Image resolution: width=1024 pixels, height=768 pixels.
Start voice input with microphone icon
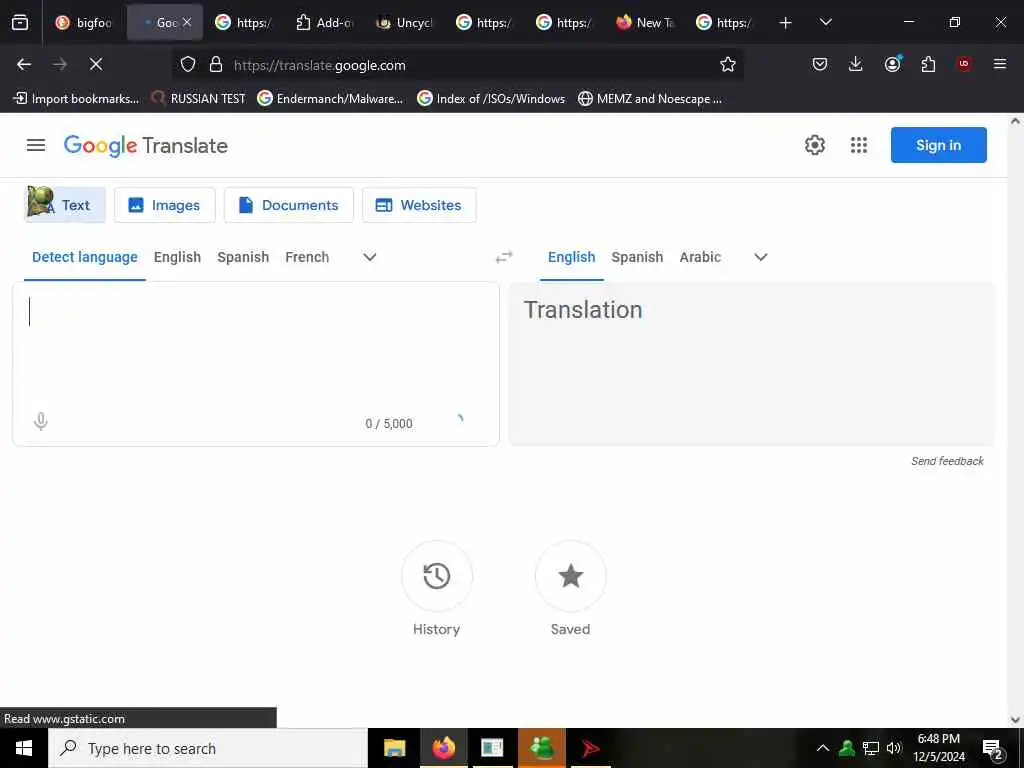[40, 422]
